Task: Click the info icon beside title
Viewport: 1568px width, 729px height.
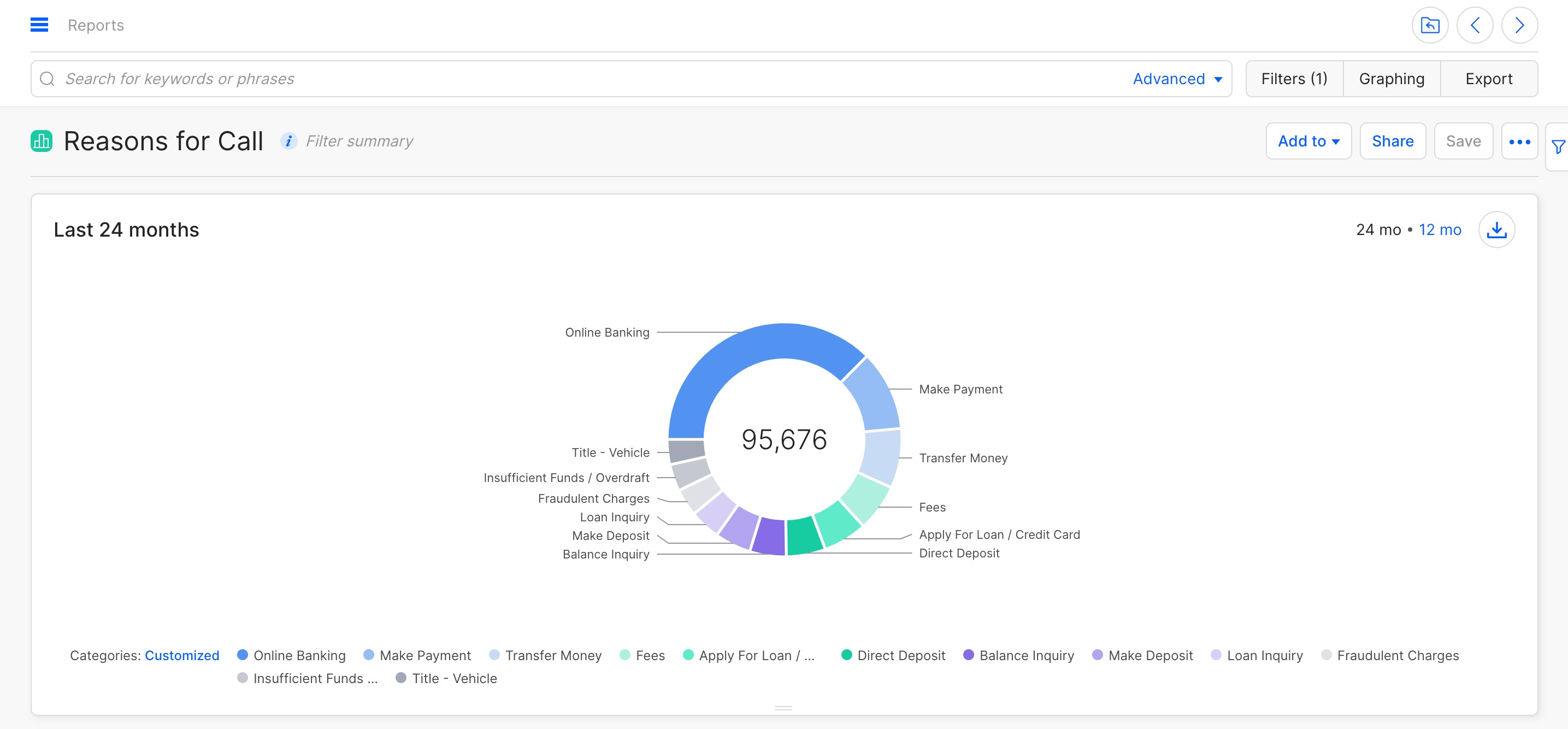Action: tap(288, 142)
